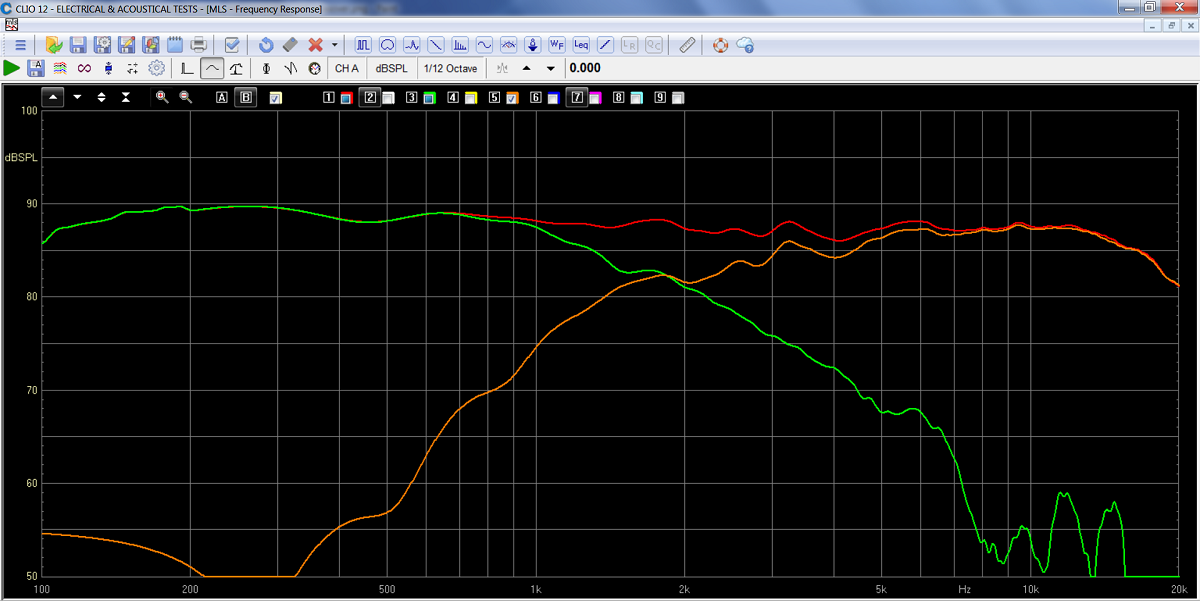This screenshot has width=1200, height=601.
Task: Open options via checklist icon
Action: pyautogui.click(x=232, y=45)
